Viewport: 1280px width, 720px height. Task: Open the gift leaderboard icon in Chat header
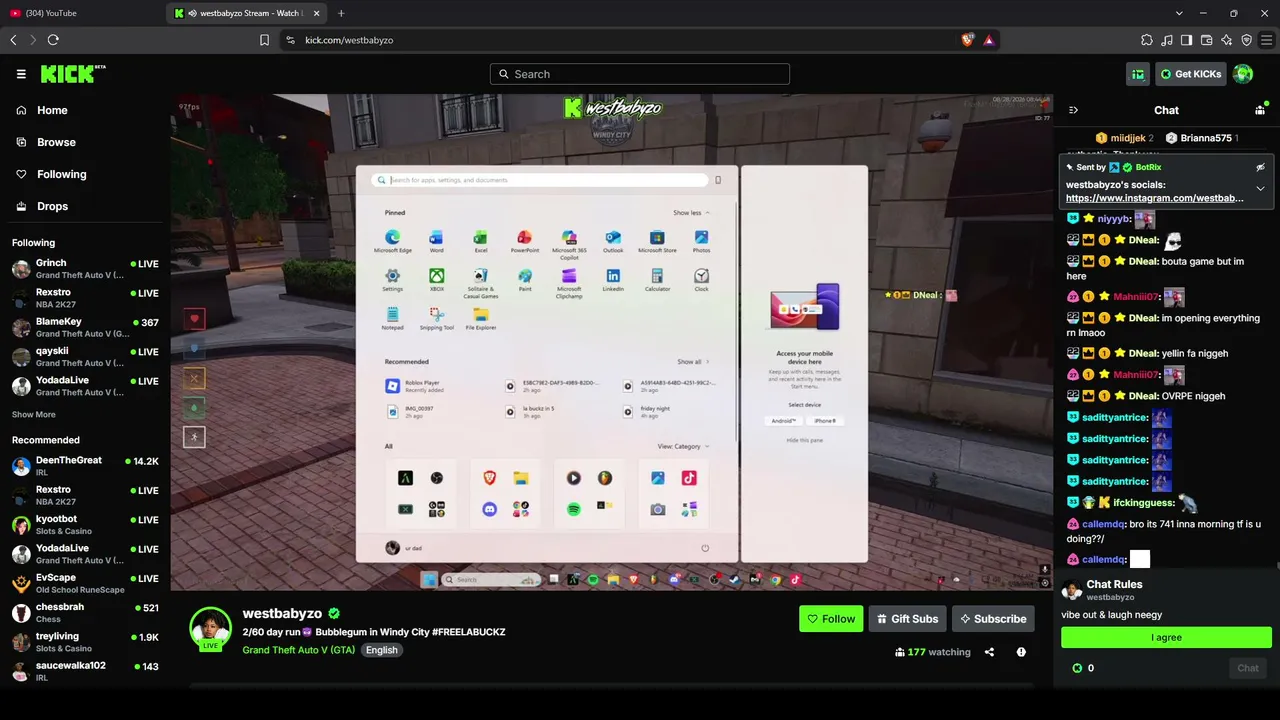click(1260, 110)
